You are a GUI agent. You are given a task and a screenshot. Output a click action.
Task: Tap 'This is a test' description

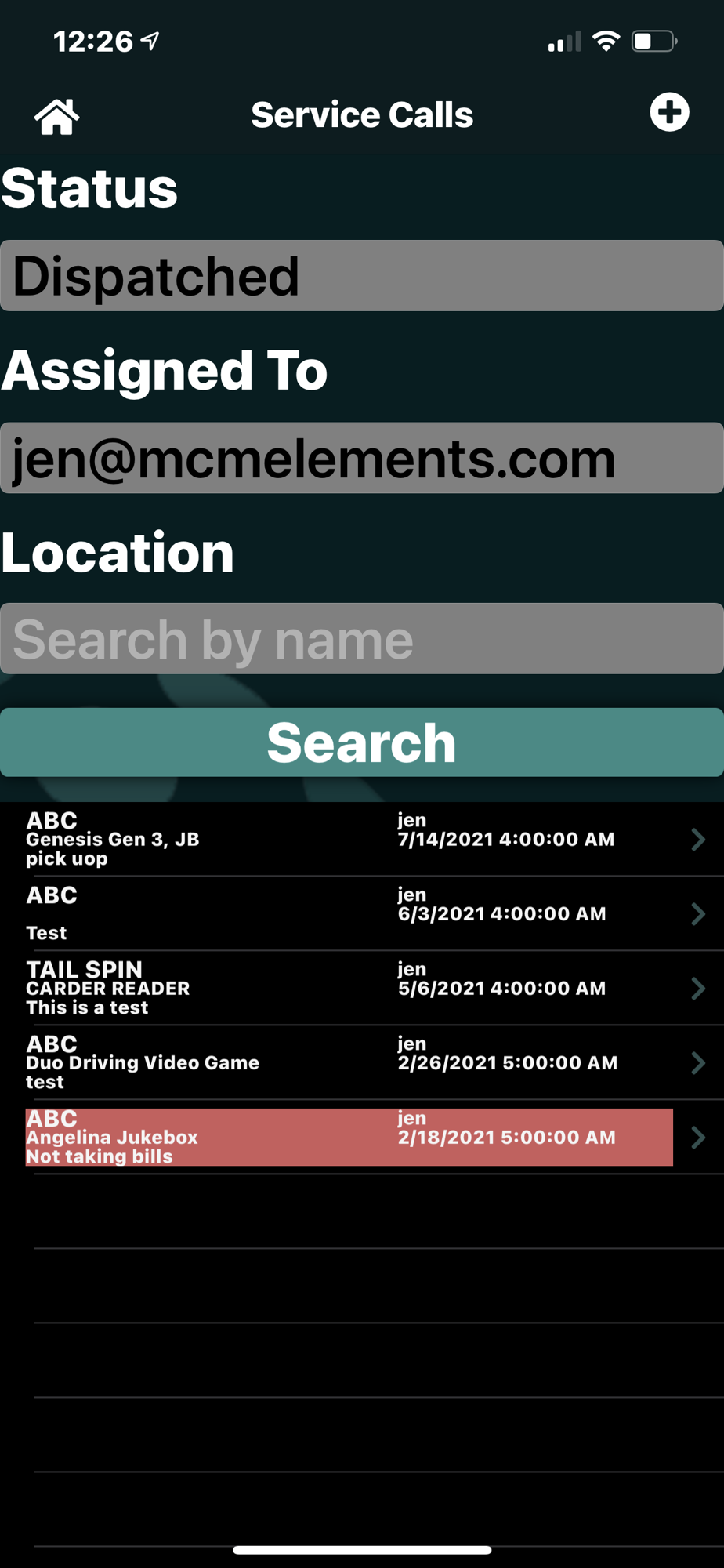pos(87,1008)
